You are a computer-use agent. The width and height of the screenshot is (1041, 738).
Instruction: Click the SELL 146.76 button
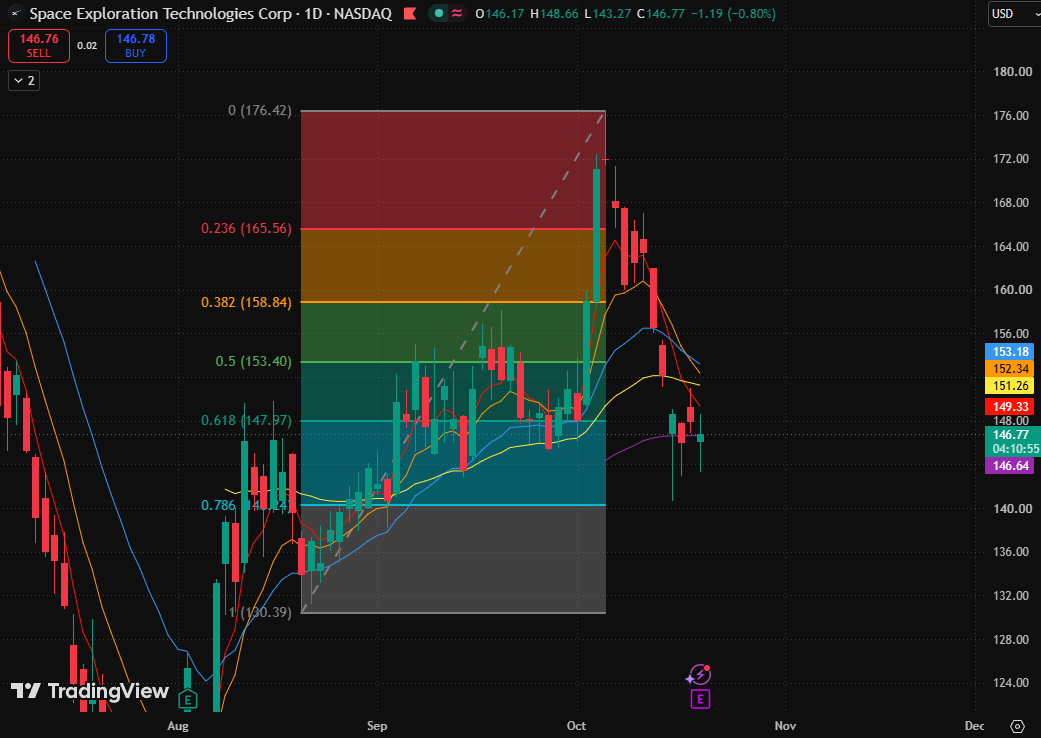pyautogui.click(x=39, y=46)
